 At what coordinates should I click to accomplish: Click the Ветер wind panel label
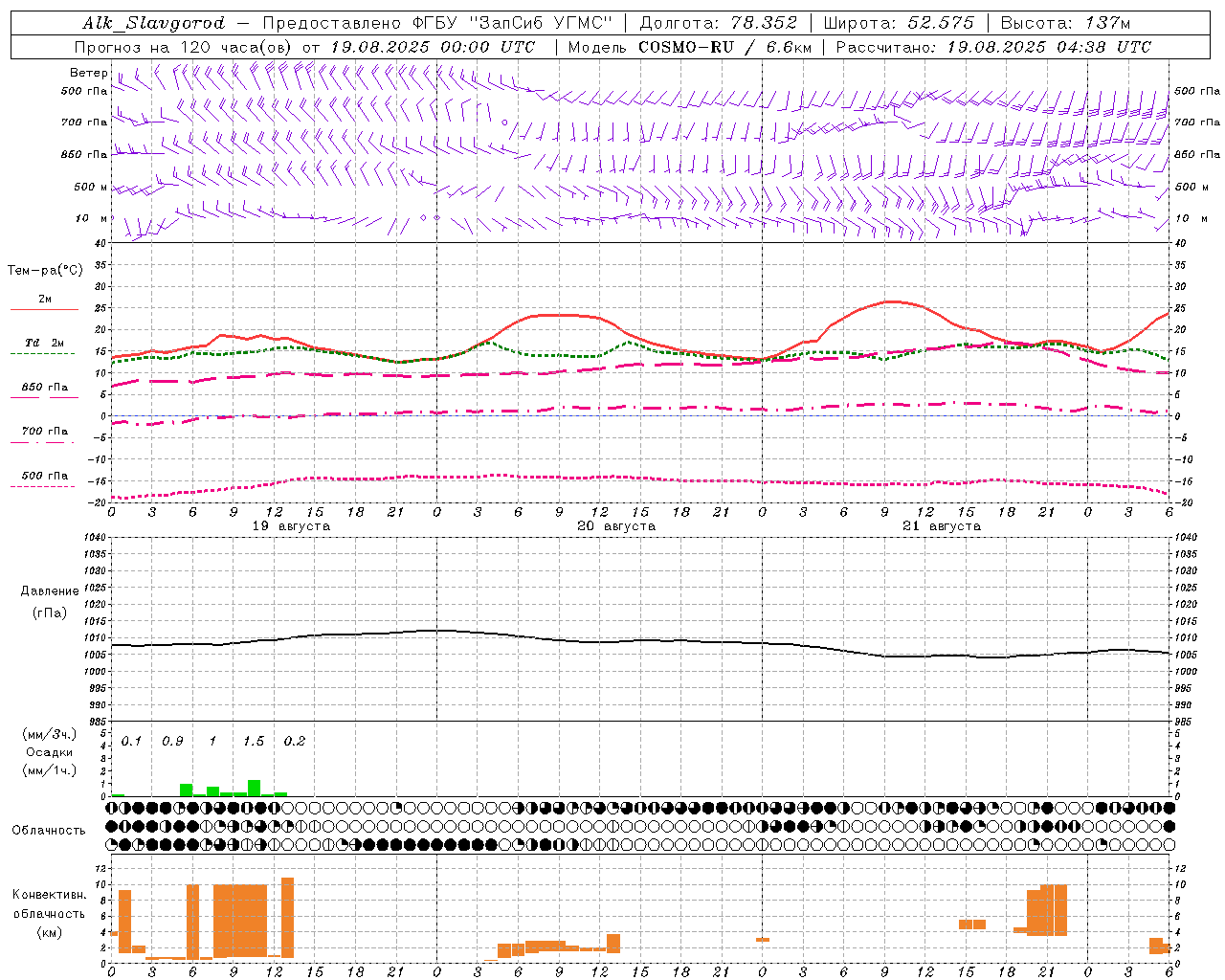pyautogui.click(x=88, y=73)
